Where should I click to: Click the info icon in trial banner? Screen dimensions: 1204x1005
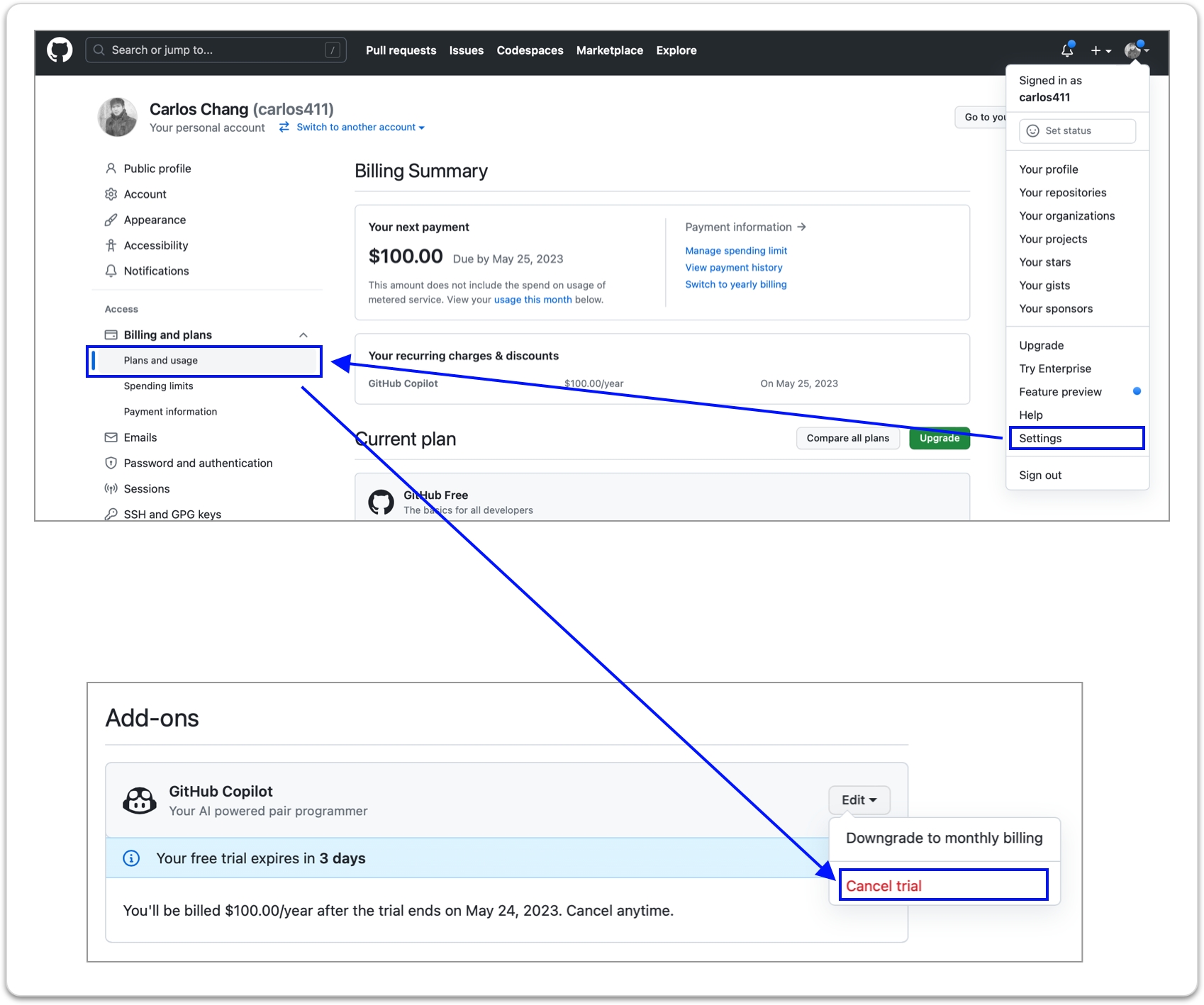[x=131, y=858]
